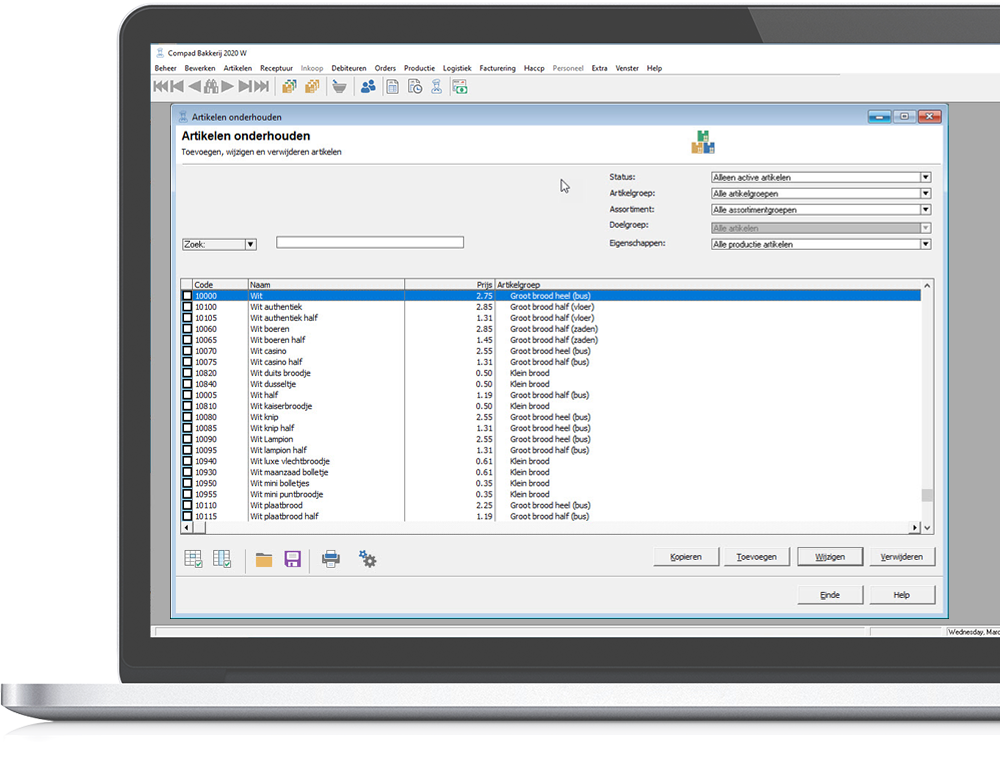
Task: Open the Productie menu
Action: (419, 68)
